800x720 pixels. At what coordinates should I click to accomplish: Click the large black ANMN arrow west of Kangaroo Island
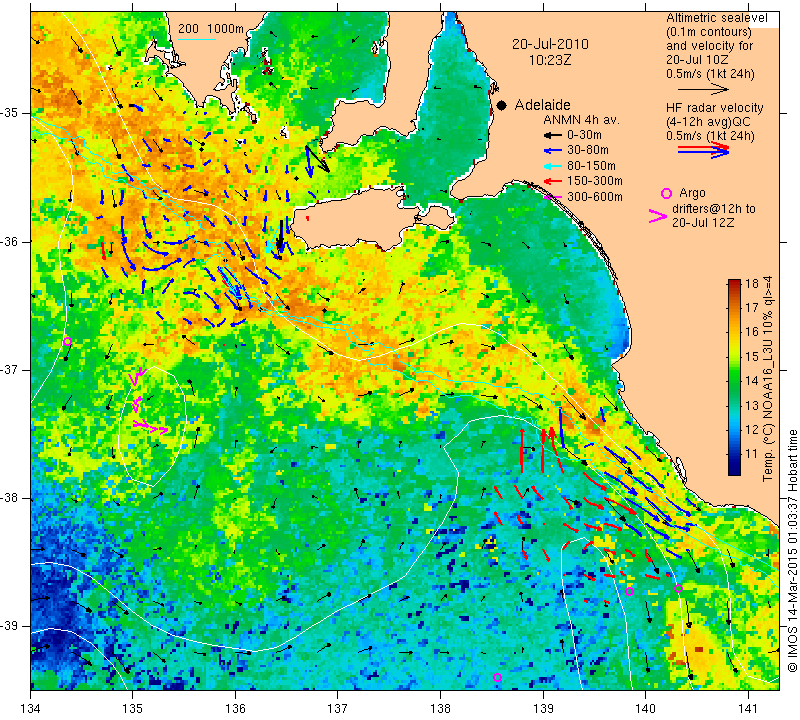tap(280, 236)
